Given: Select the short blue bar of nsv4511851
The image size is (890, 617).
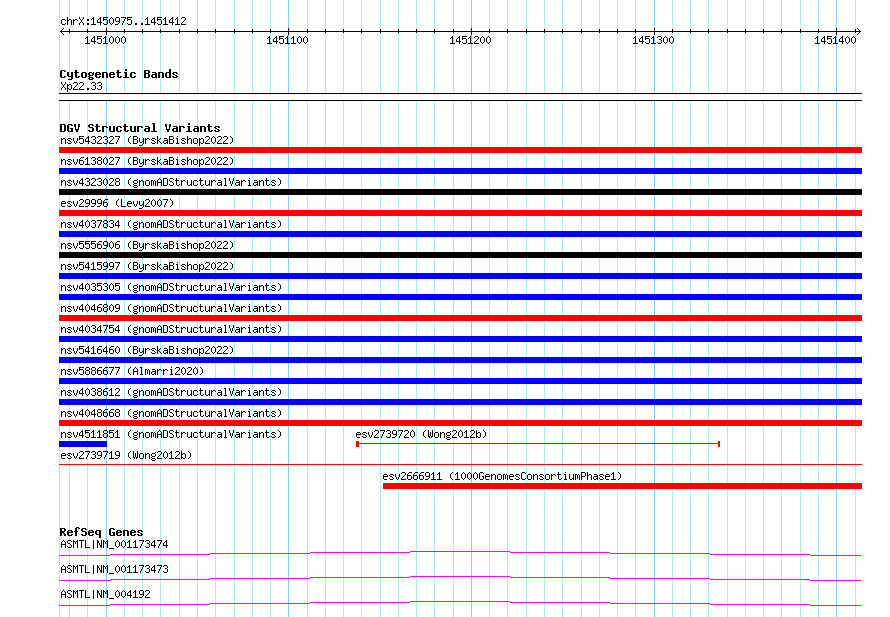Looking at the screenshot, I should [x=83, y=444].
